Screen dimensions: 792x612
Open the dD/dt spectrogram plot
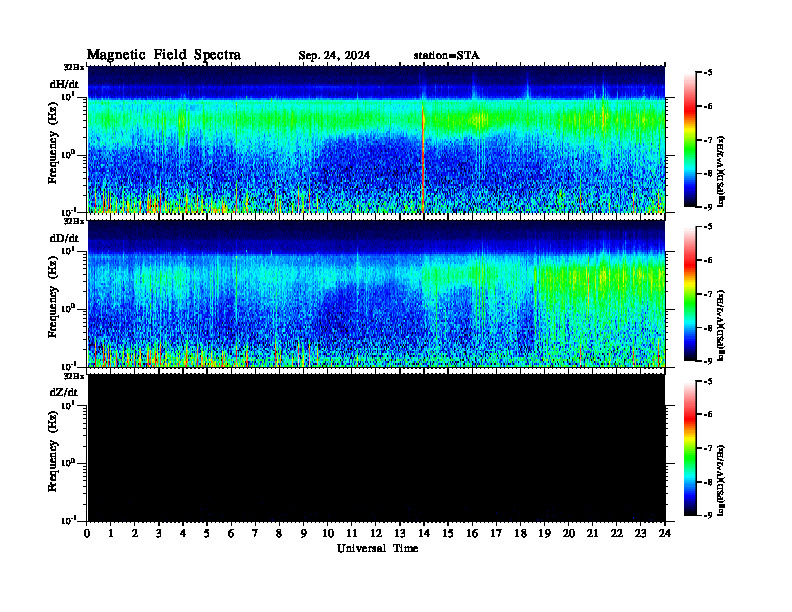[376, 294]
